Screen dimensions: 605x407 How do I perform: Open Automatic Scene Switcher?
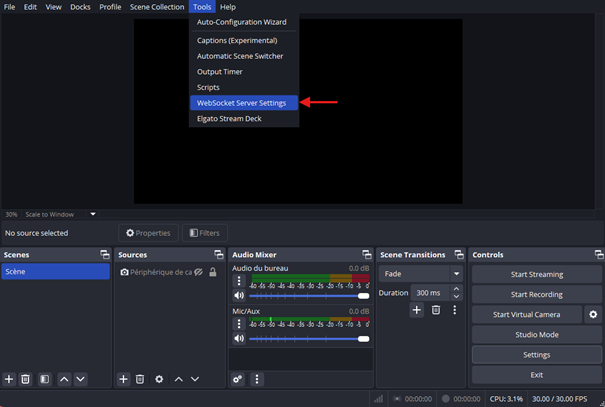(x=244, y=56)
